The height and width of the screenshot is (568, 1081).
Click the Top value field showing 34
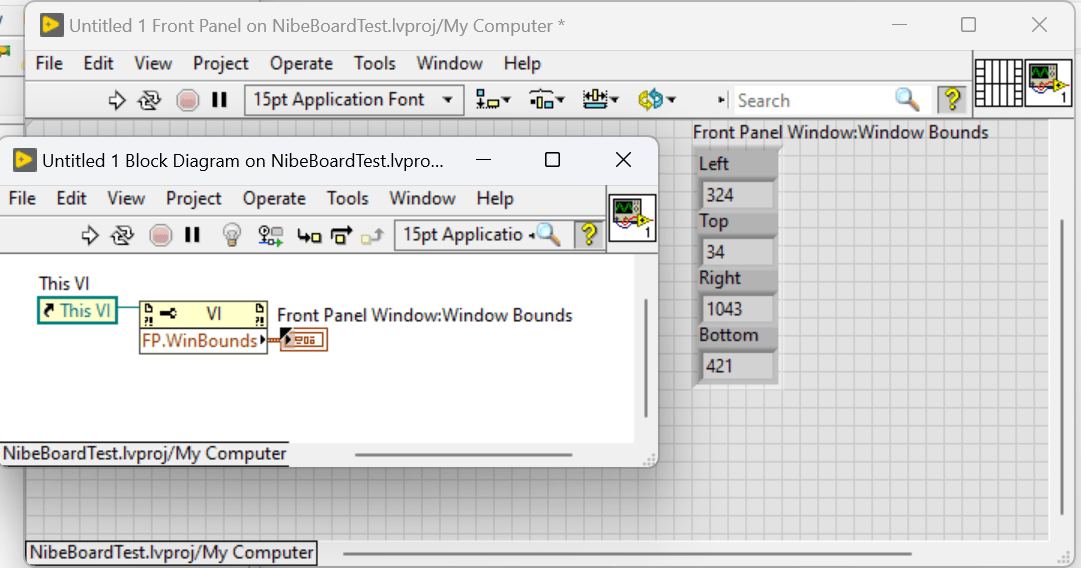point(737,252)
